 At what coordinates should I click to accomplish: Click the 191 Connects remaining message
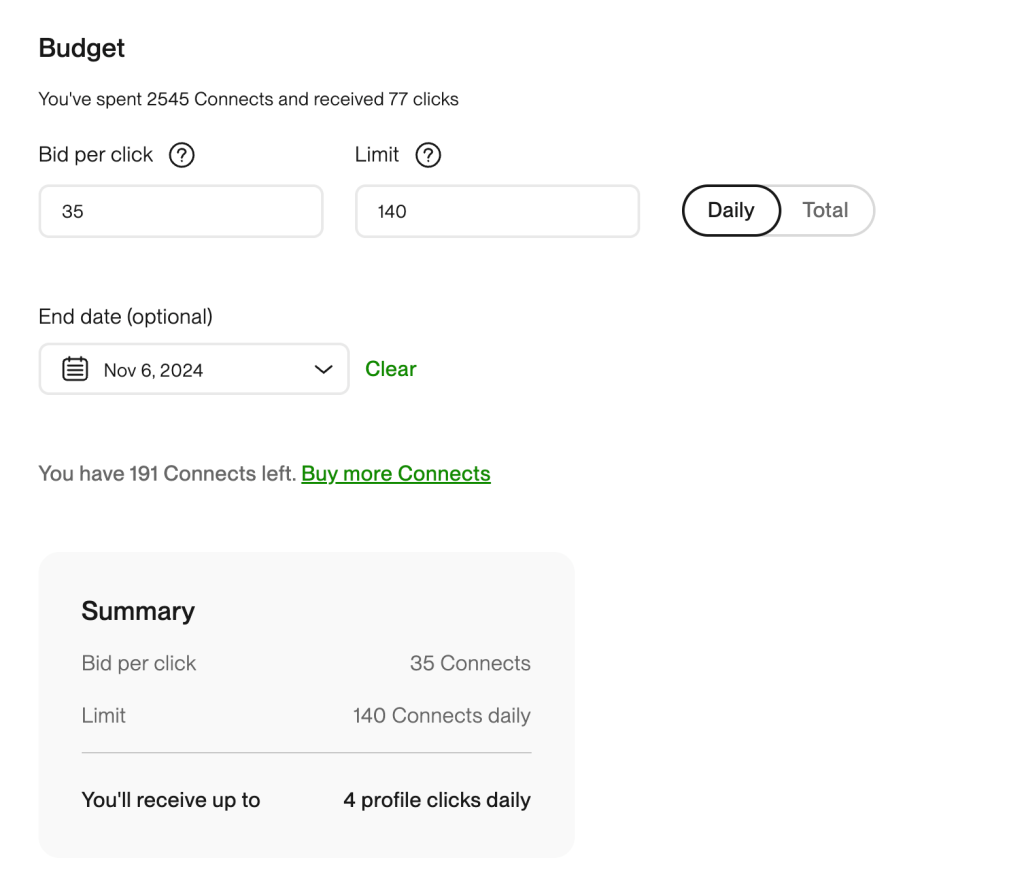point(165,473)
